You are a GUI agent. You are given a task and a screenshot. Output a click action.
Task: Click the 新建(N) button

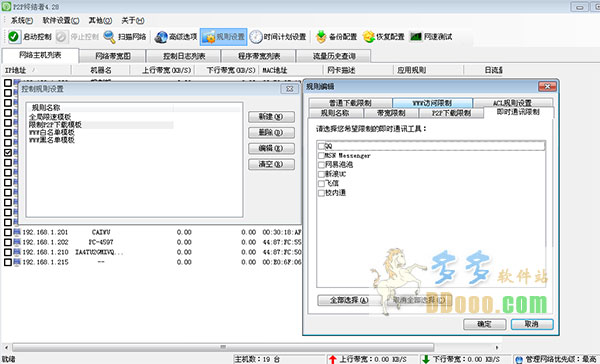click(x=271, y=117)
